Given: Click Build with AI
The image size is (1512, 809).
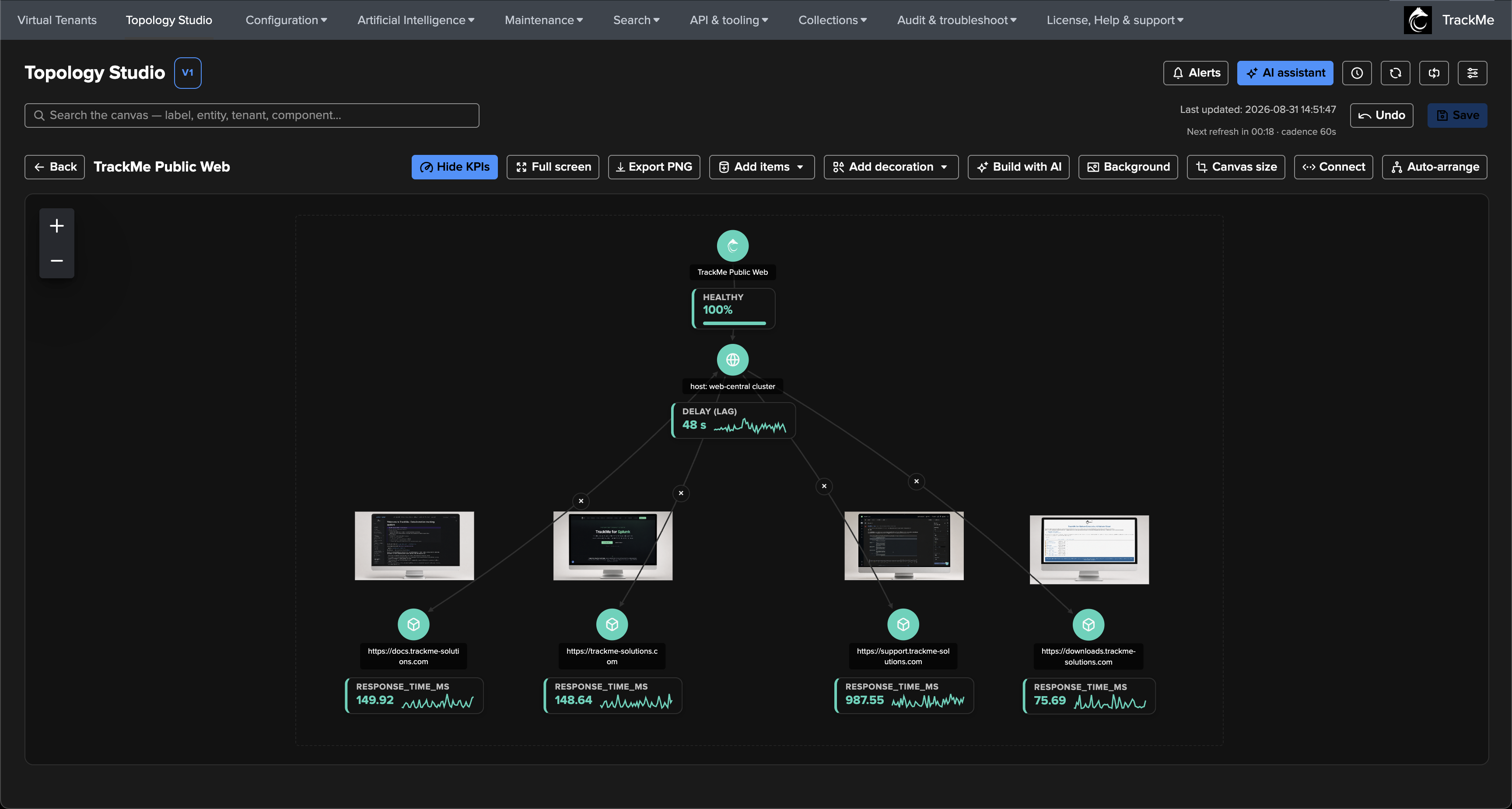Looking at the screenshot, I should click(1018, 167).
